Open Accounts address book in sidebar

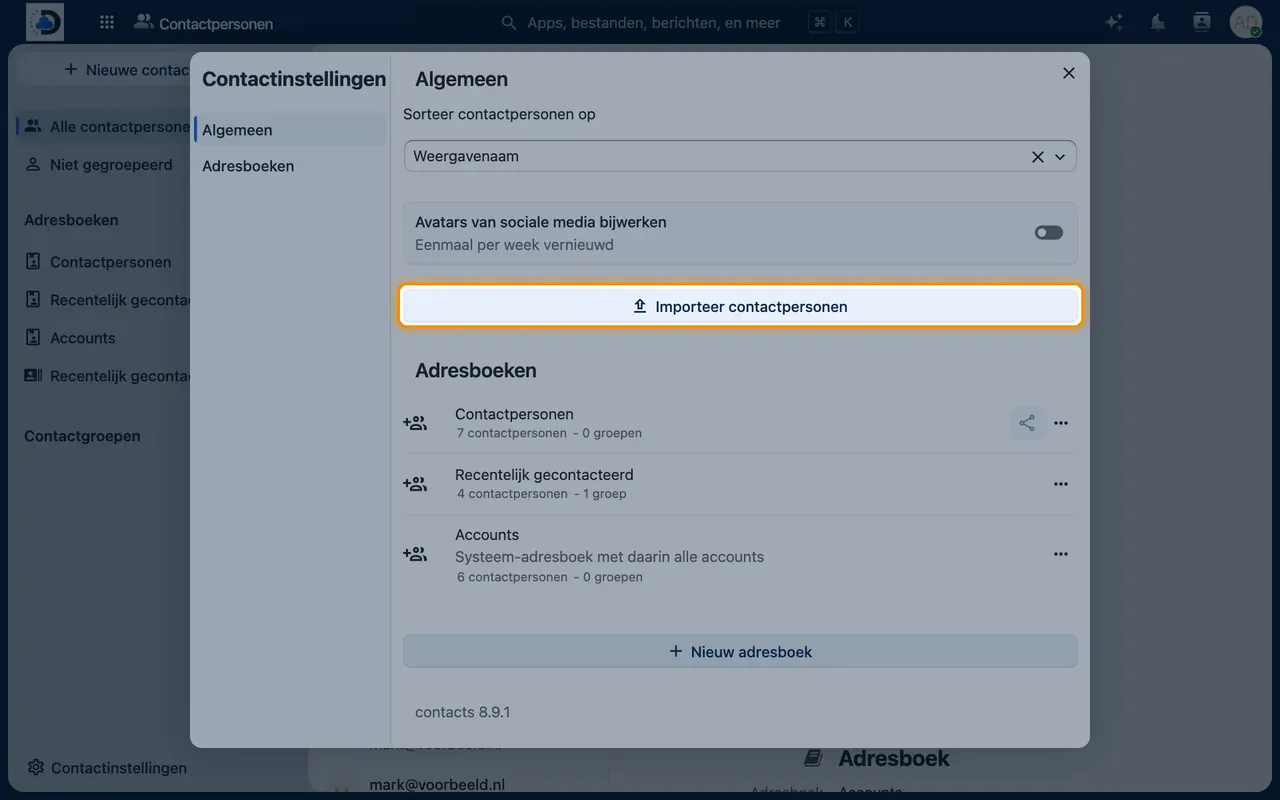(x=105, y=338)
